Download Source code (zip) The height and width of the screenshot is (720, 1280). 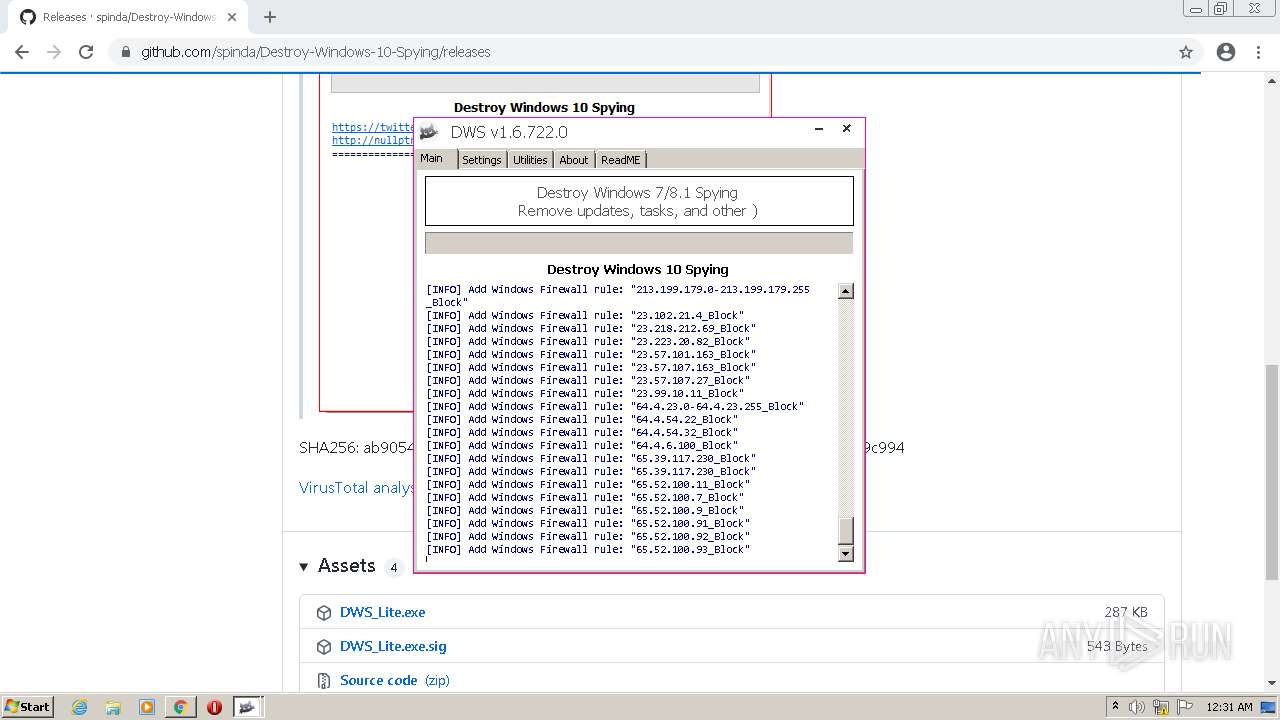394,680
